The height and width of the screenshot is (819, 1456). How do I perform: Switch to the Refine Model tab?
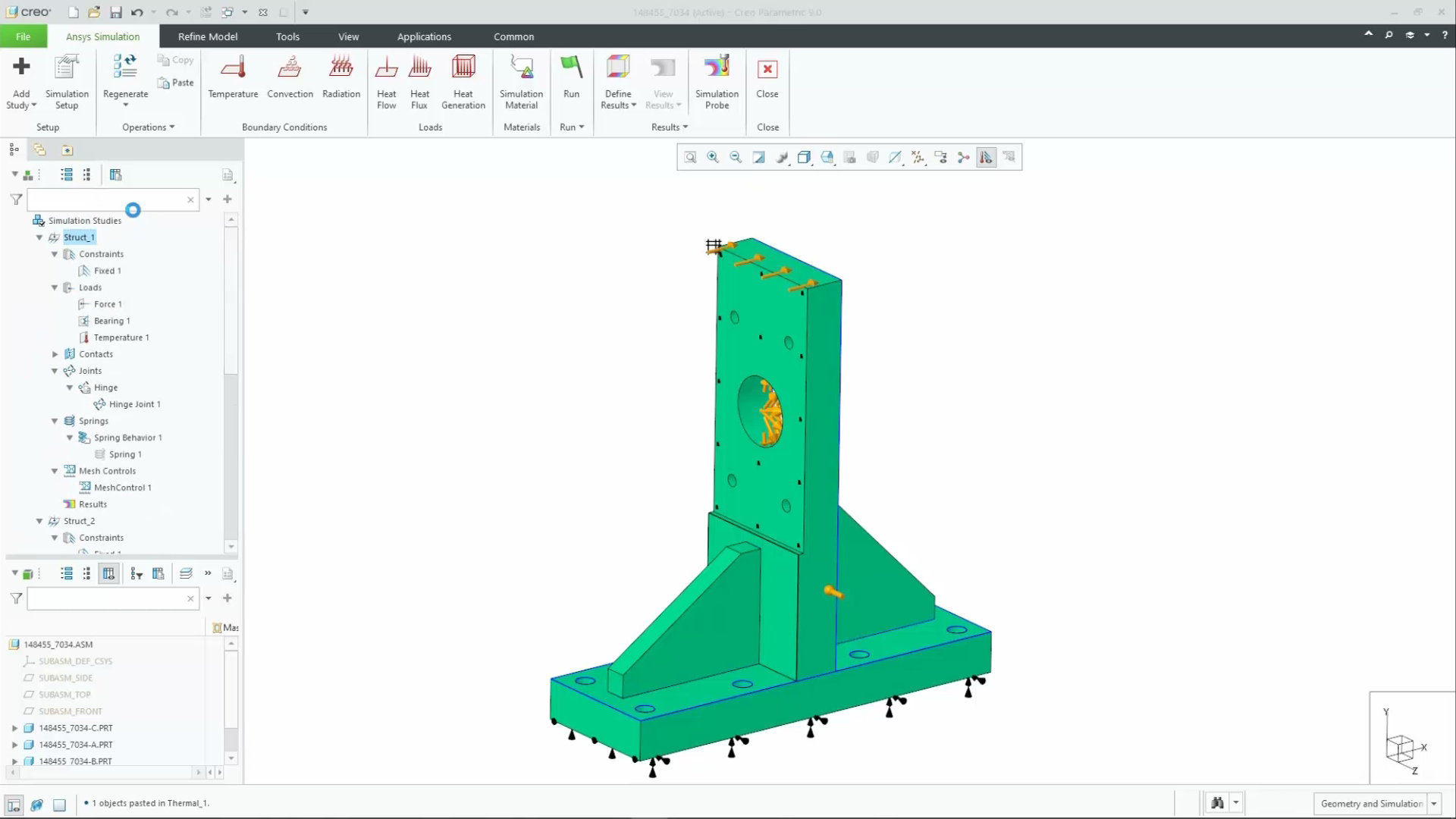(208, 36)
